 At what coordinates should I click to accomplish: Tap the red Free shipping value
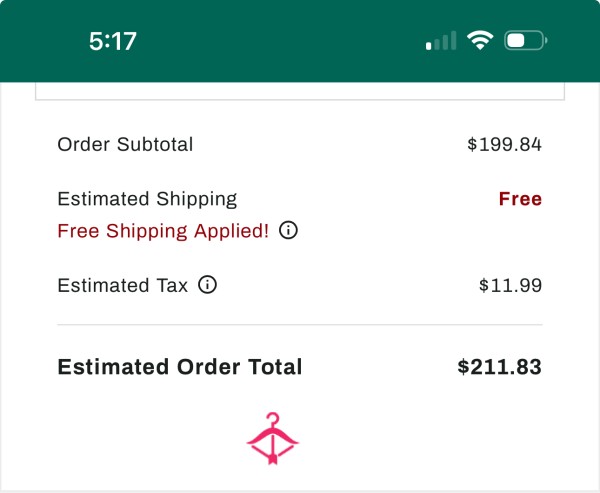tap(520, 199)
